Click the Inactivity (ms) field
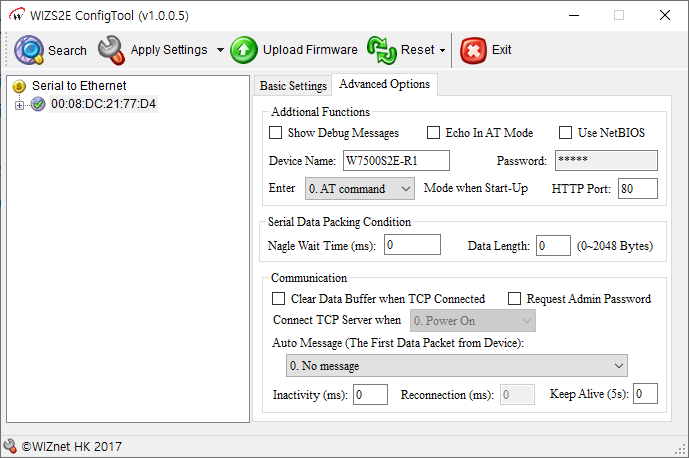The height and width of the screenshot is (458, 689). point(370,394)
